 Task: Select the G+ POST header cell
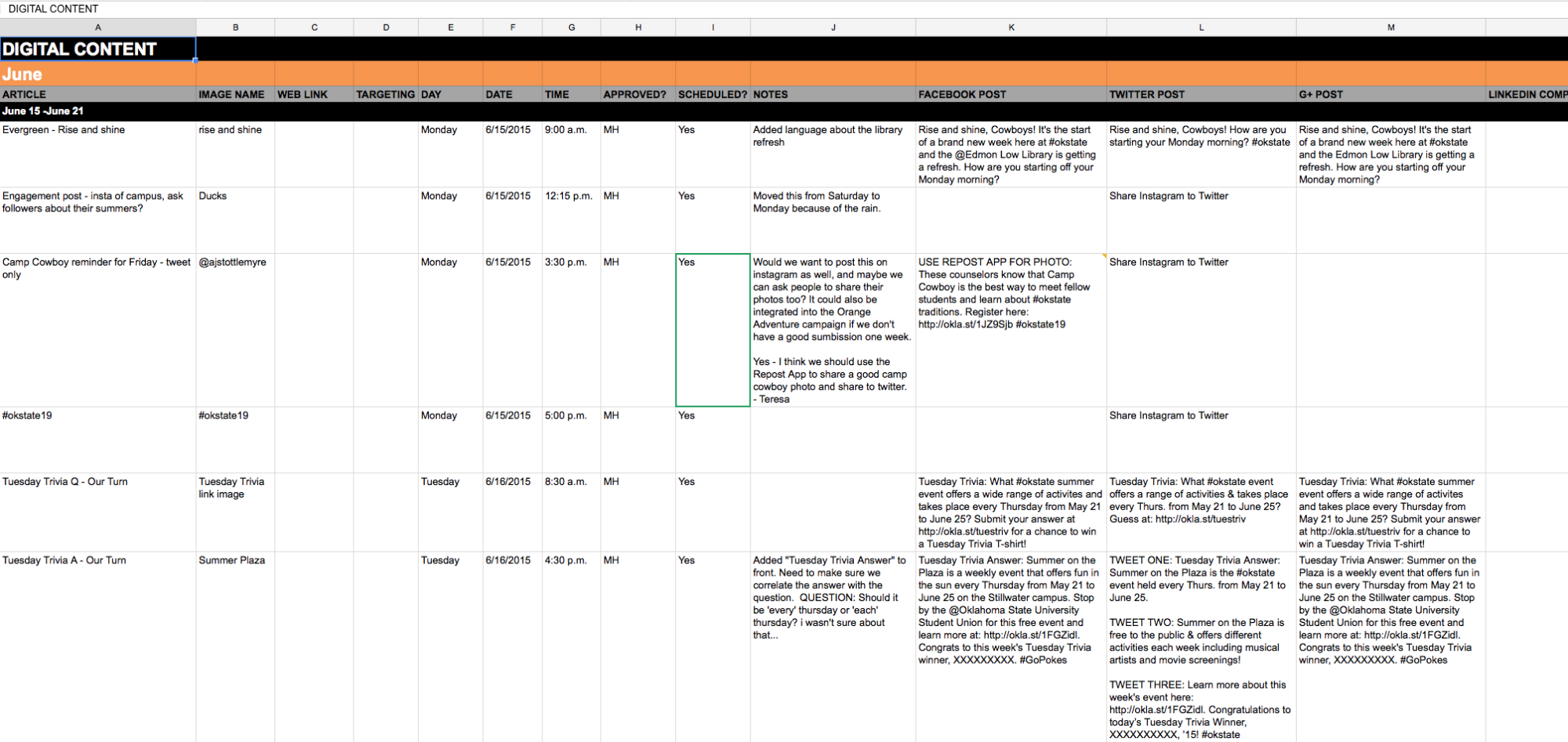pos(1391,95)
